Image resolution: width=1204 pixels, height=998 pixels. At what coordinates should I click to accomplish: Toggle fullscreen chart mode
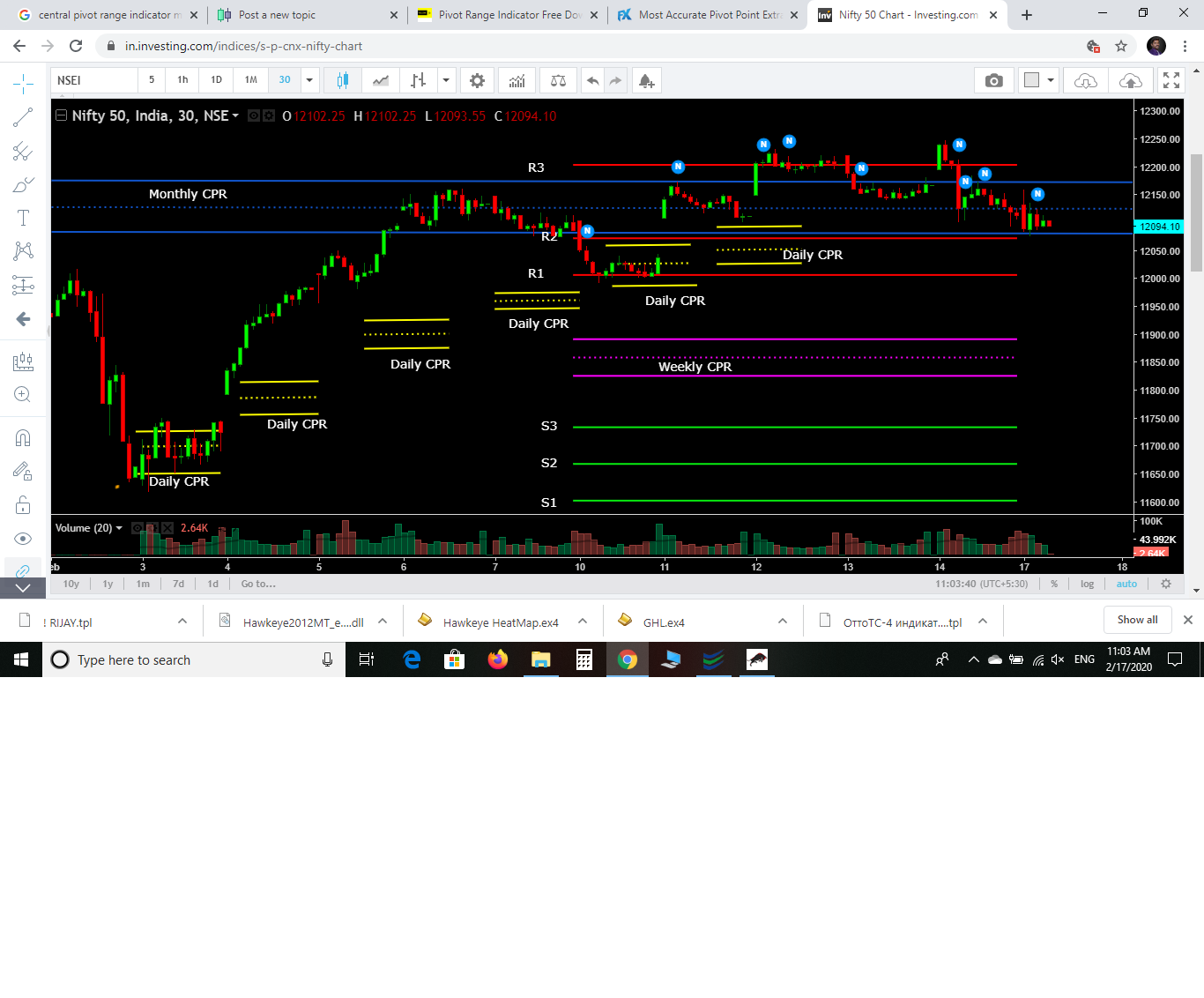1171,80
